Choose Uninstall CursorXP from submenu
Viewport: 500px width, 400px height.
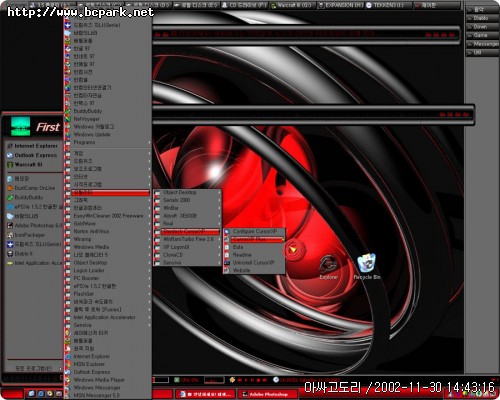tap(254, 263)
